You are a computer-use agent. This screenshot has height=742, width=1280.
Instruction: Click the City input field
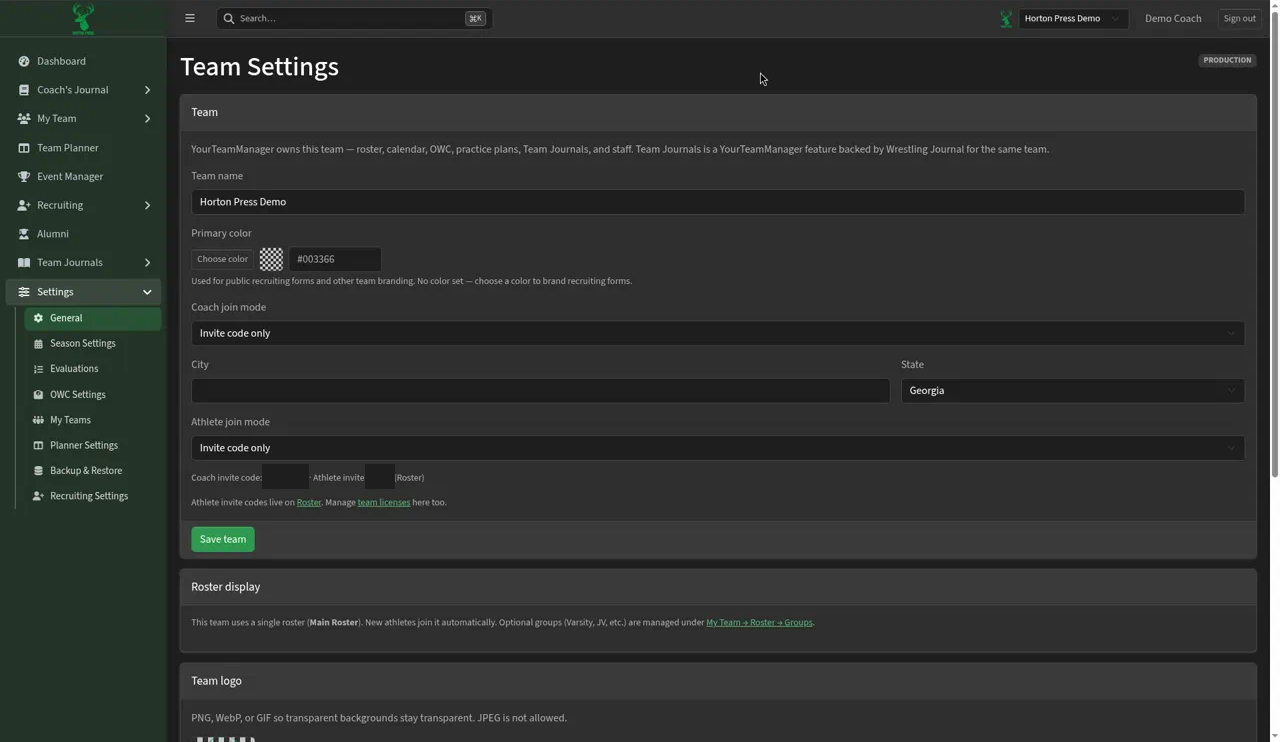coord(540,390)
